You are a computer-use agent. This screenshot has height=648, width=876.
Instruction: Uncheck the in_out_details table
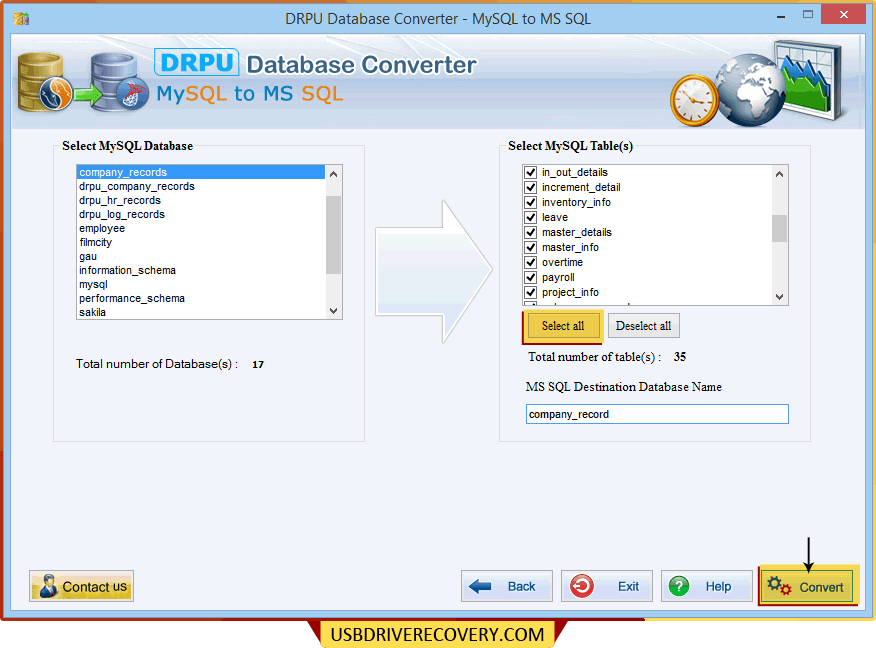tap(531, 173)
